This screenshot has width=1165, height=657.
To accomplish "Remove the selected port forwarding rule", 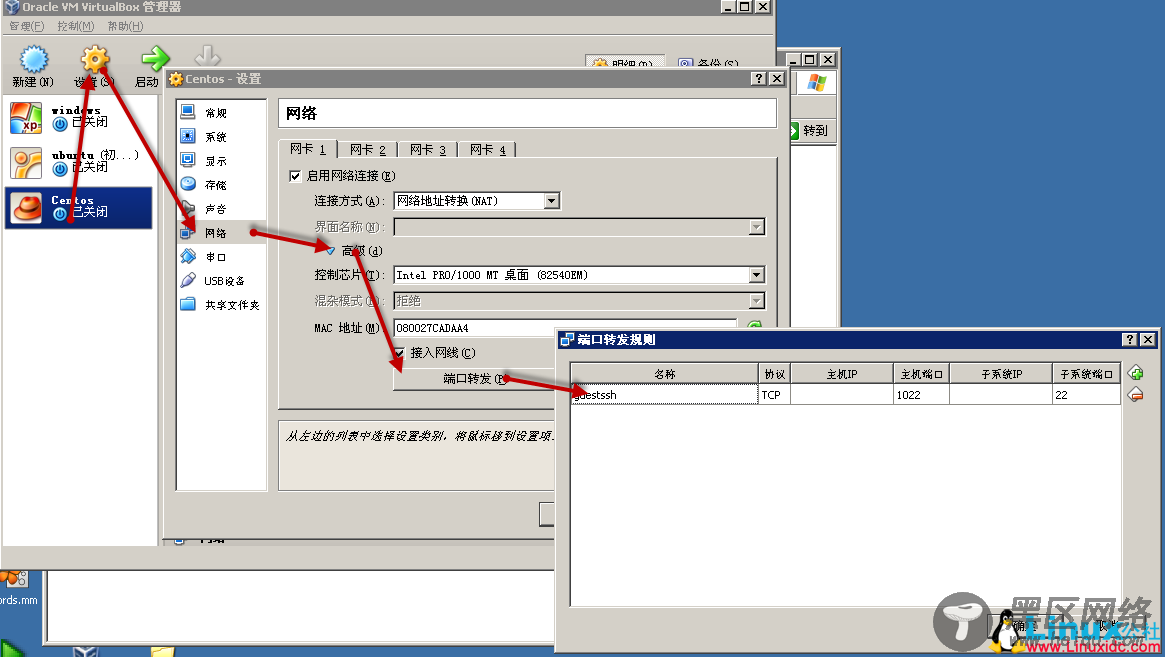I will tap(1135, 395).
